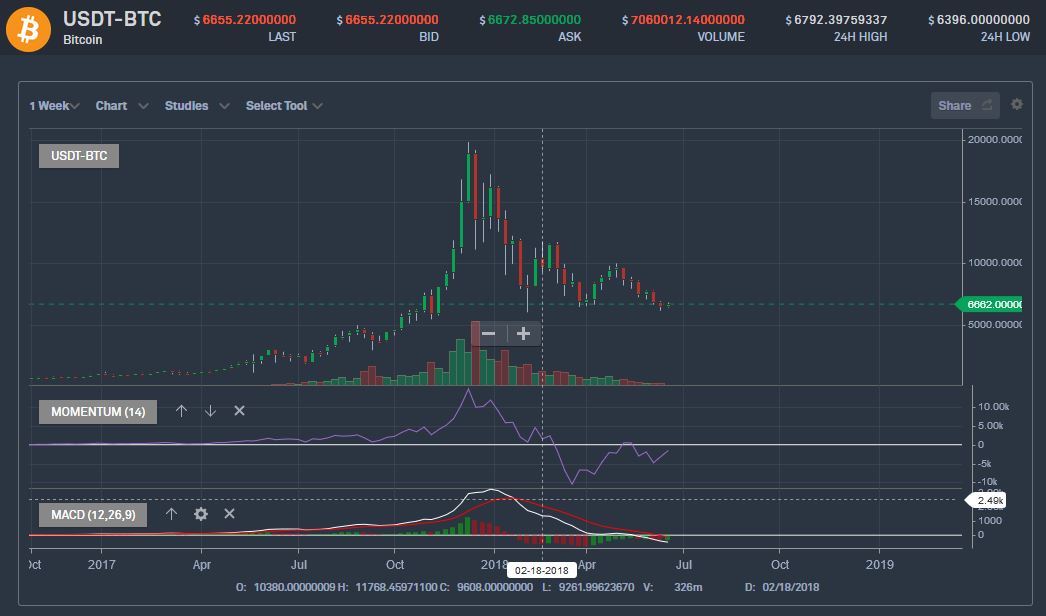Click the D: 02/18/2018 readout
Viewport: 1046px width, 616px height.
pos(782,587)
